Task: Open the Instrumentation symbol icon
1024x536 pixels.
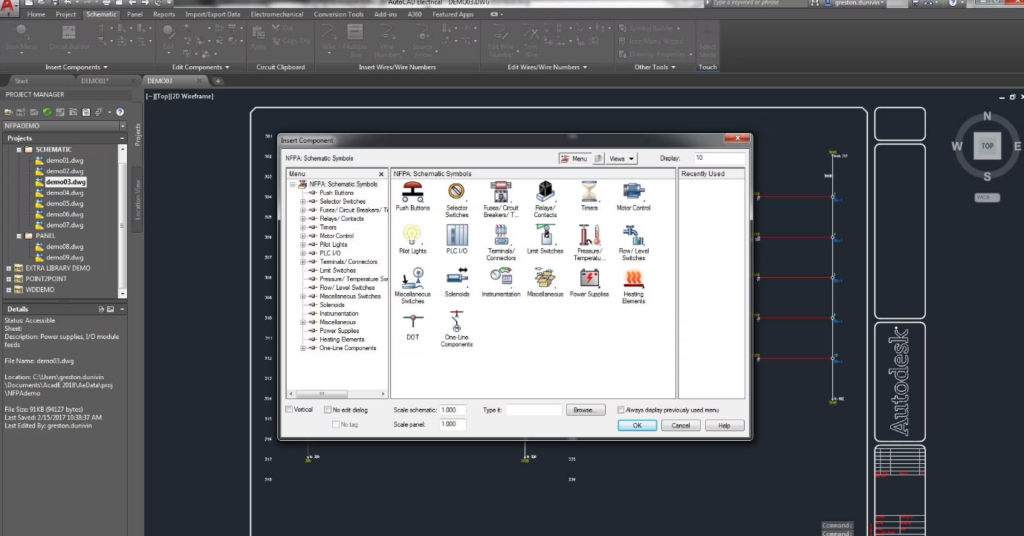Action: [501, 279]
